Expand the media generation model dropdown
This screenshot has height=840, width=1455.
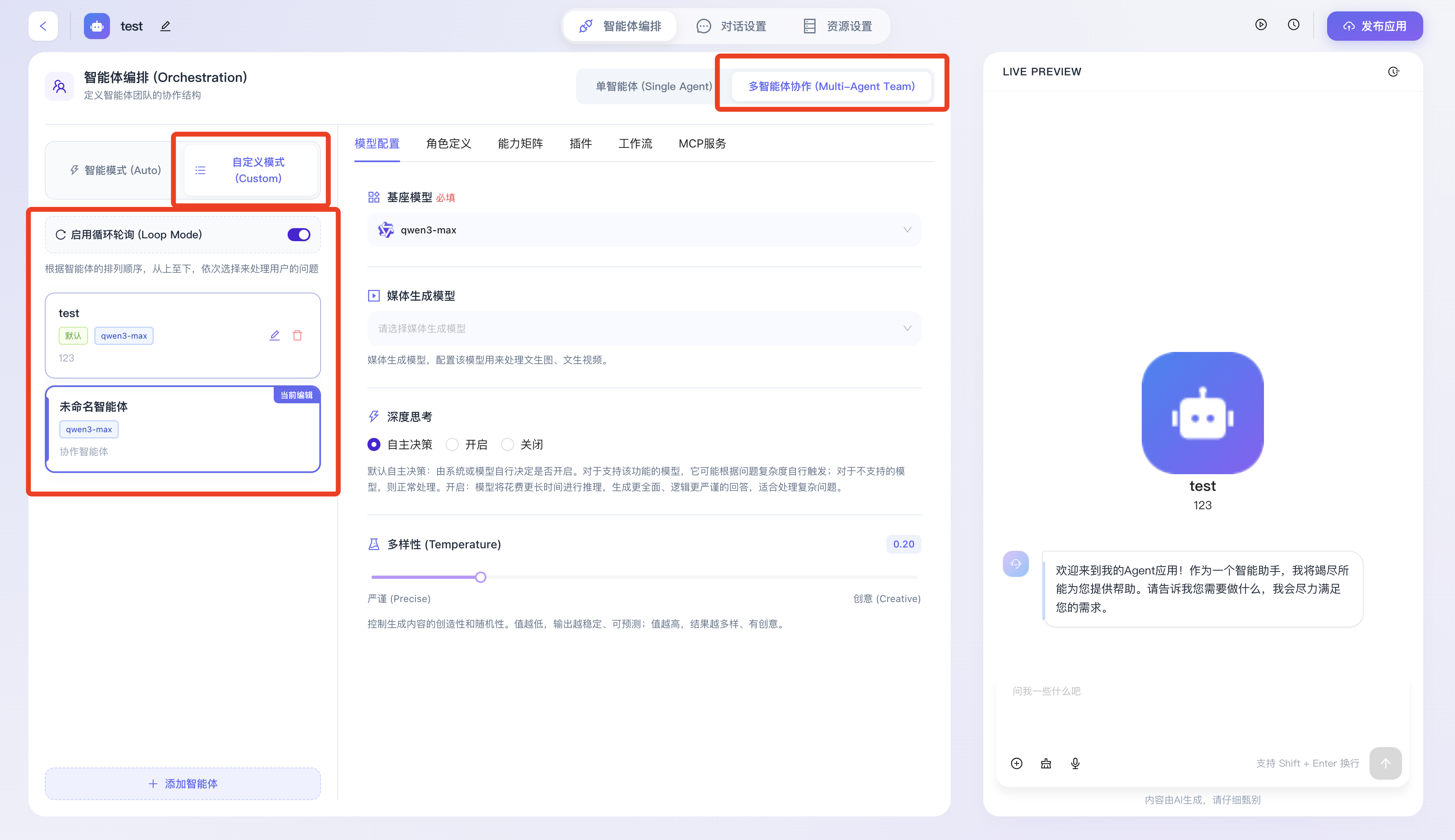pyautogui.click(x=644, y=328)
